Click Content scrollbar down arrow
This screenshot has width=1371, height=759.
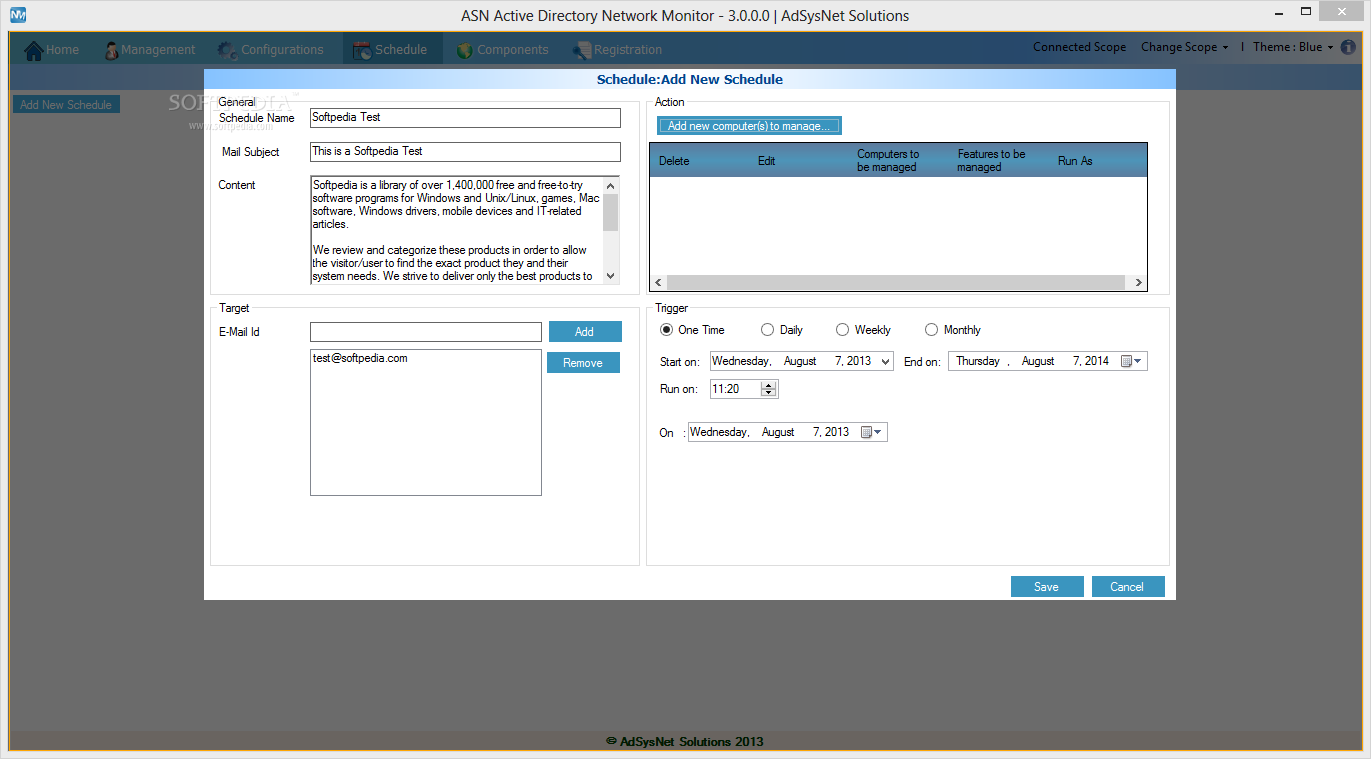(611, 276)
